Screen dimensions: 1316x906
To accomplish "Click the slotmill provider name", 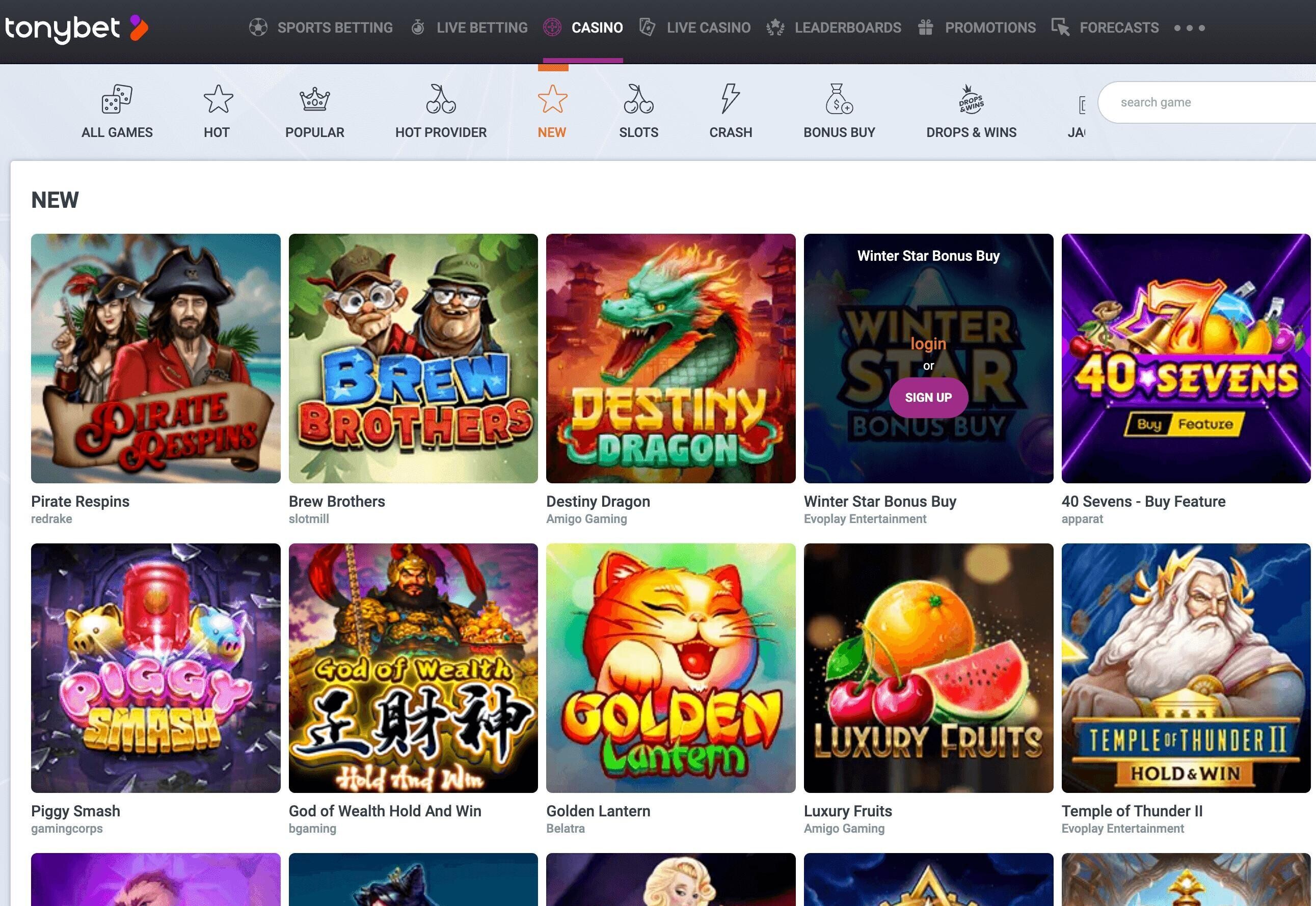I will tap(309, 519).
